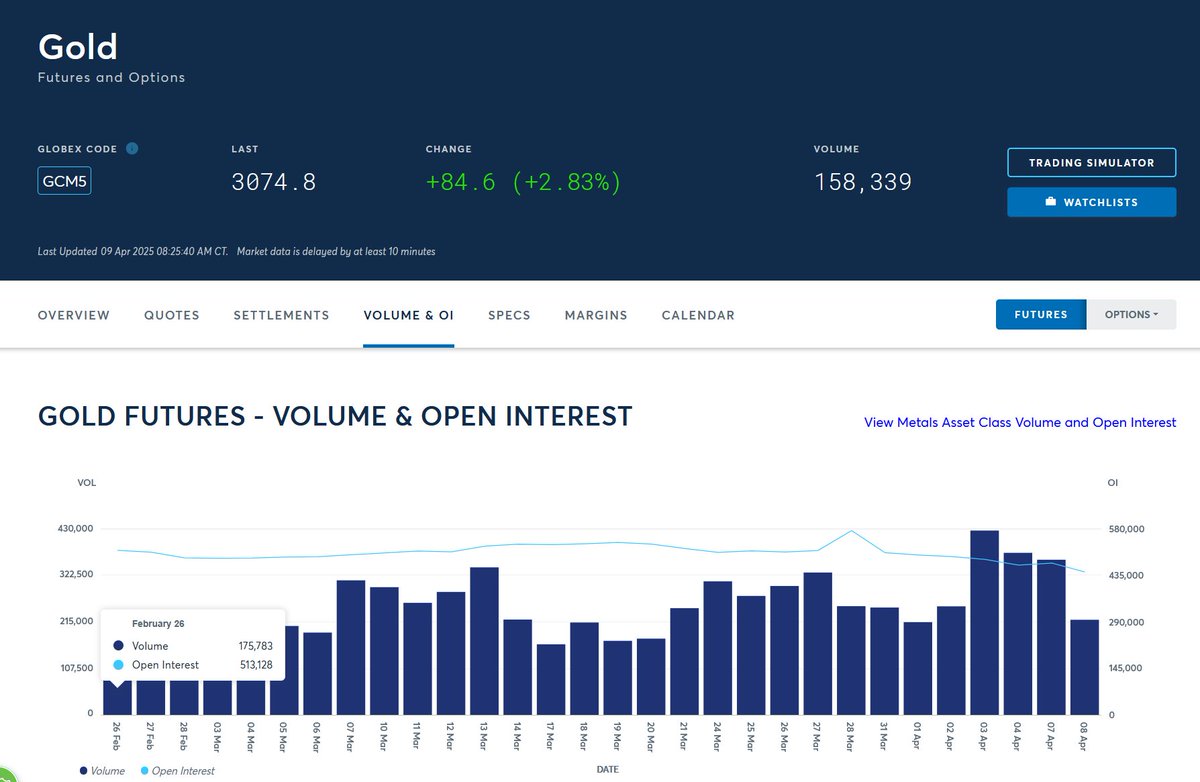Click the 430,000 volume axis label
This screenshot has width=1200, height=782.
76,528
